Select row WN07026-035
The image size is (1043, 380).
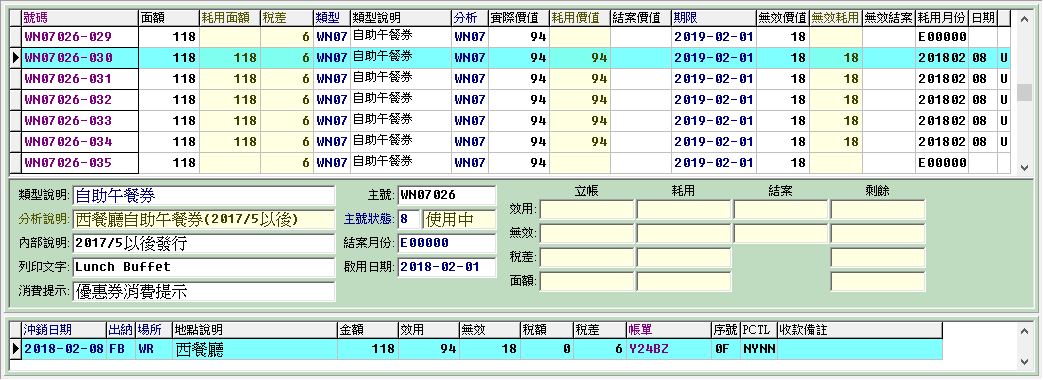(x=510, y=163)
